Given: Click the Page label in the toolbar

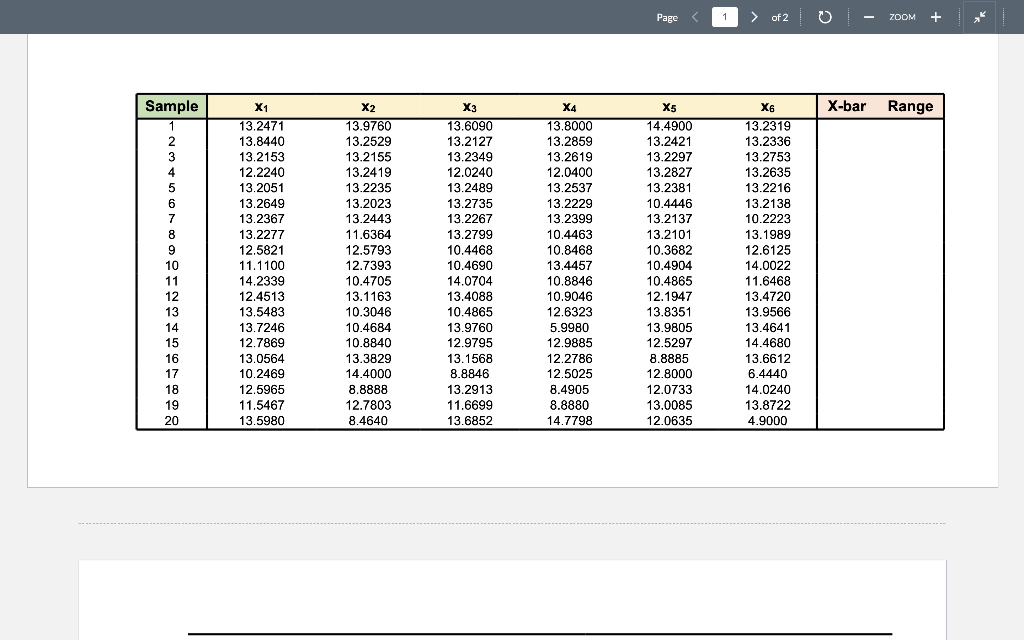Looking at the screenshot, I should coord(667,17).
